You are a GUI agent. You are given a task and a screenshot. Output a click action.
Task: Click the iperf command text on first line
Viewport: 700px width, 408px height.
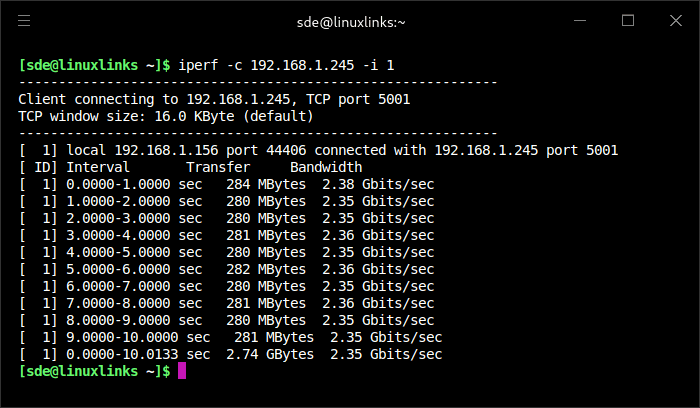tap(286, 65)
